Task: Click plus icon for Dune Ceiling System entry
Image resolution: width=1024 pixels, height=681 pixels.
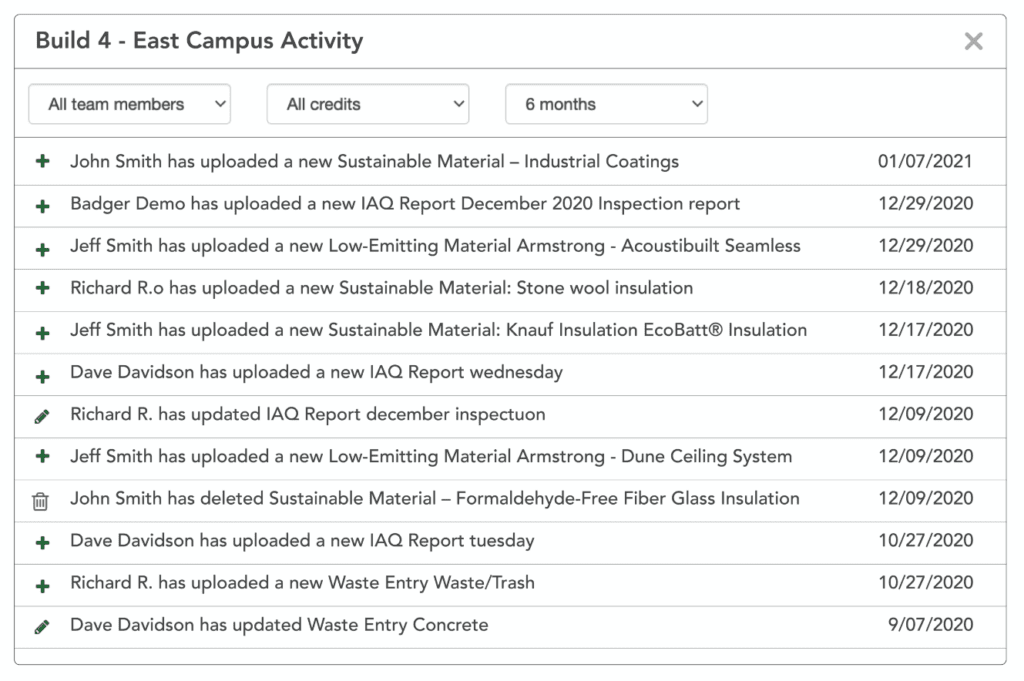Action: pos(42,457)
